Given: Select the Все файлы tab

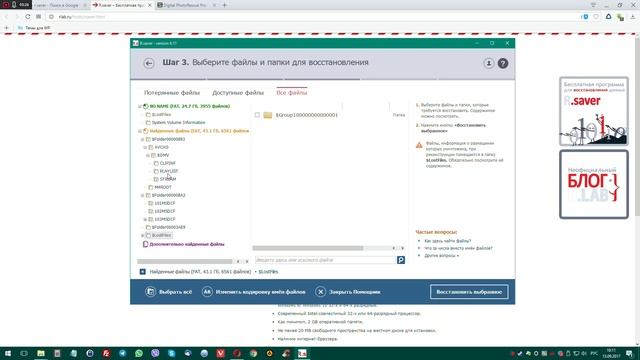Looking at the screenshot, I should tap(291, 93).
